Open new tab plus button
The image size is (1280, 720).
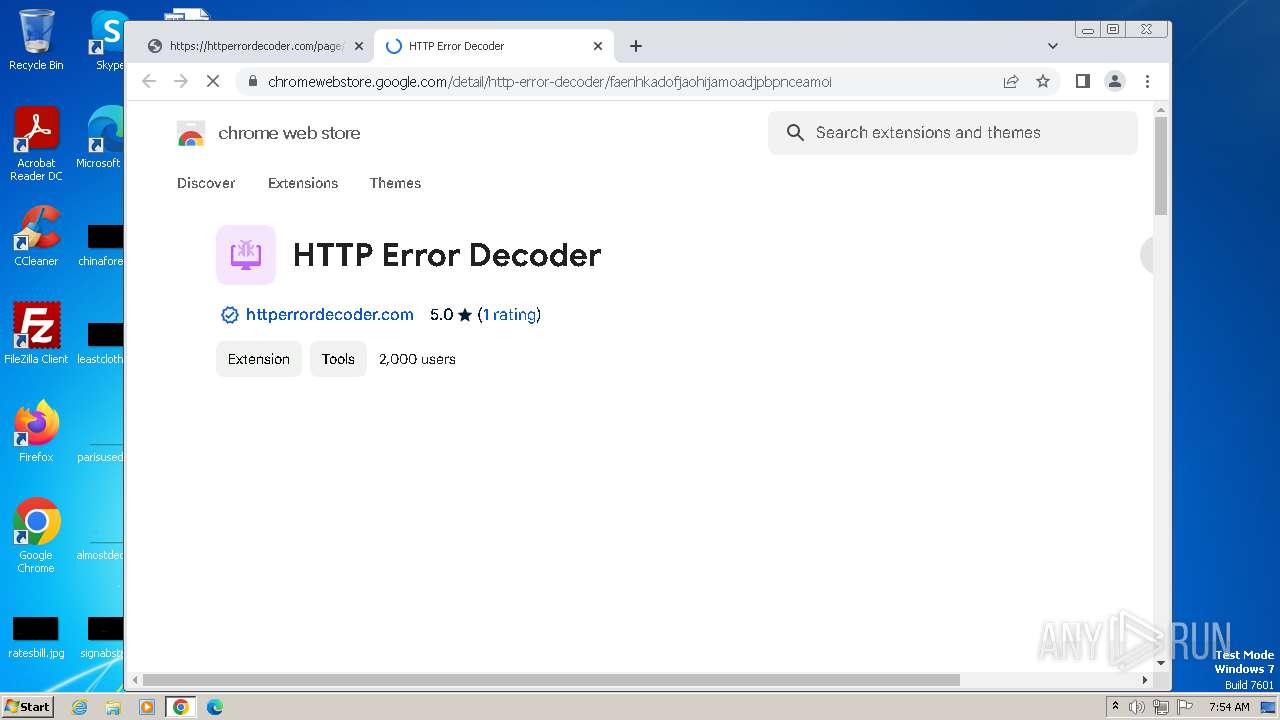[636, 46]
